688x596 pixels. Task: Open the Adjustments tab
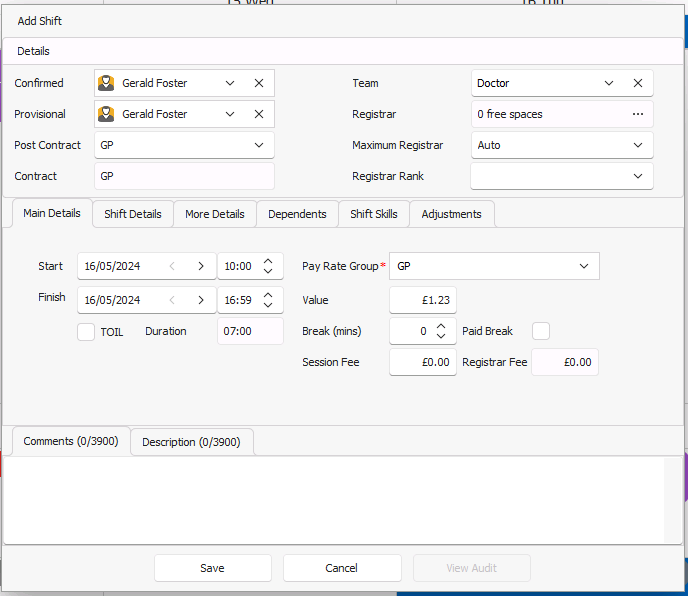(451, 214)
